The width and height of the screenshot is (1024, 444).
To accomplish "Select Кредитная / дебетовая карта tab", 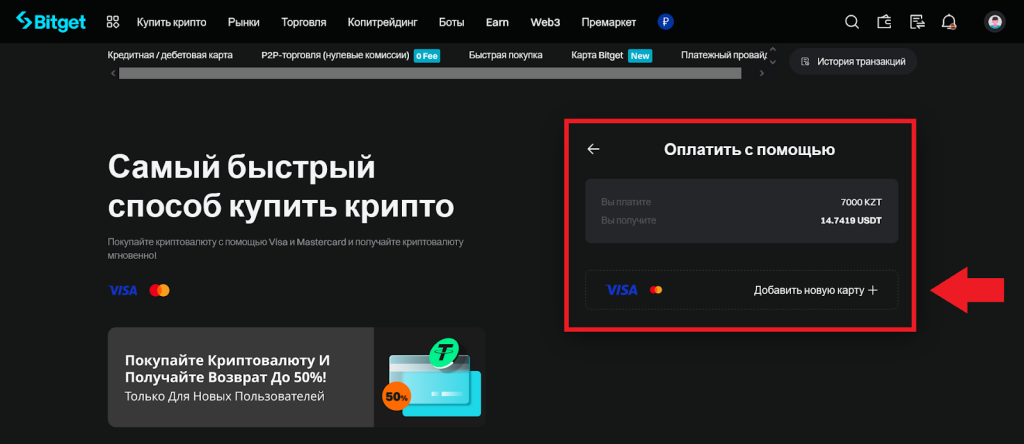I will pyautogui.click(x=170, y=55).
